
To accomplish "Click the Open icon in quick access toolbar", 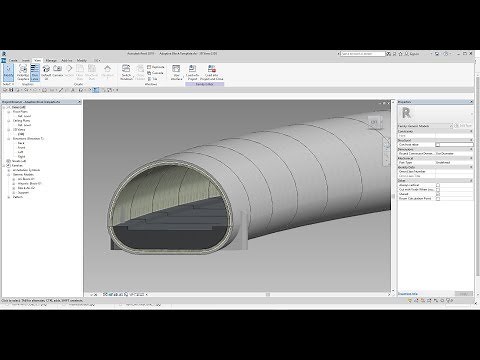I will 5,90.
